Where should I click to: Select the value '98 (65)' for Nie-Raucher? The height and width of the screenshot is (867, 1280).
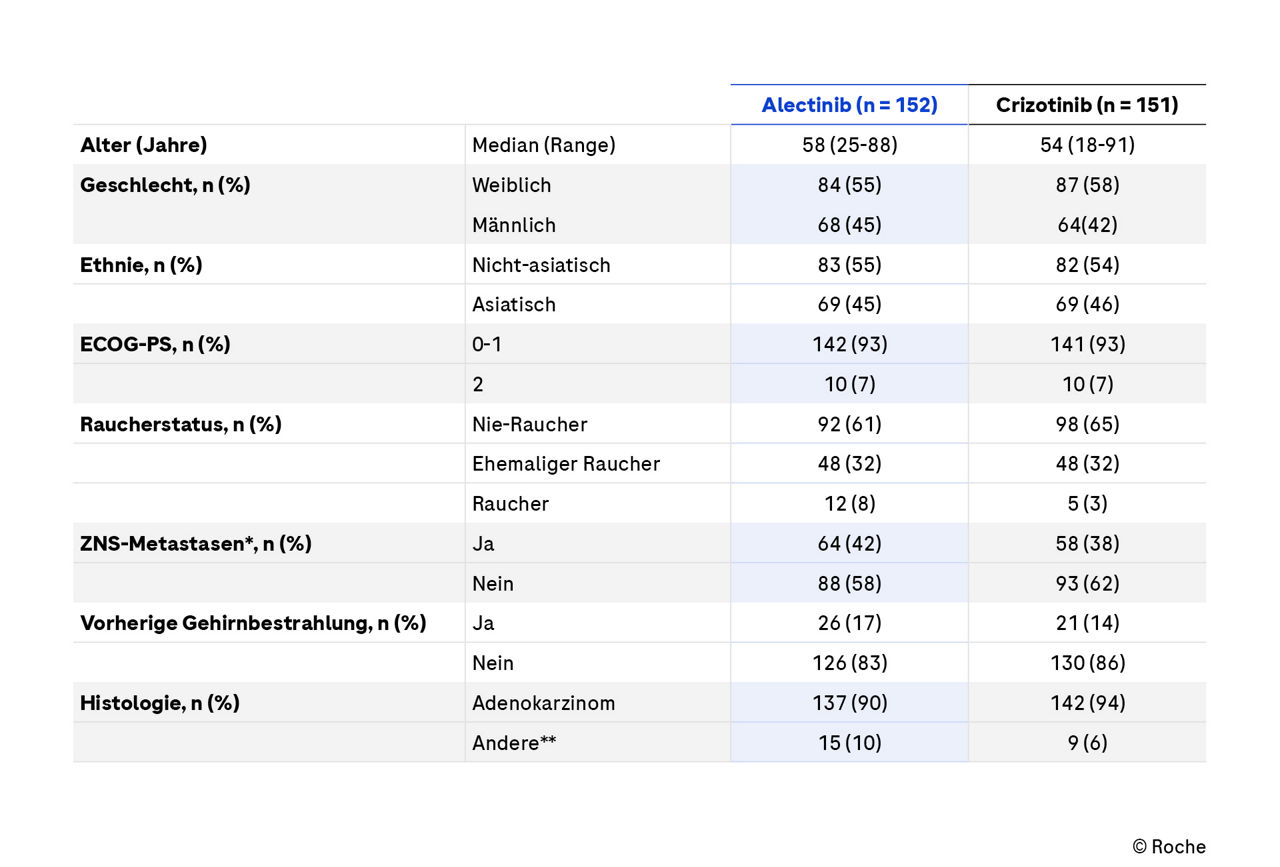coord(1087,424)
